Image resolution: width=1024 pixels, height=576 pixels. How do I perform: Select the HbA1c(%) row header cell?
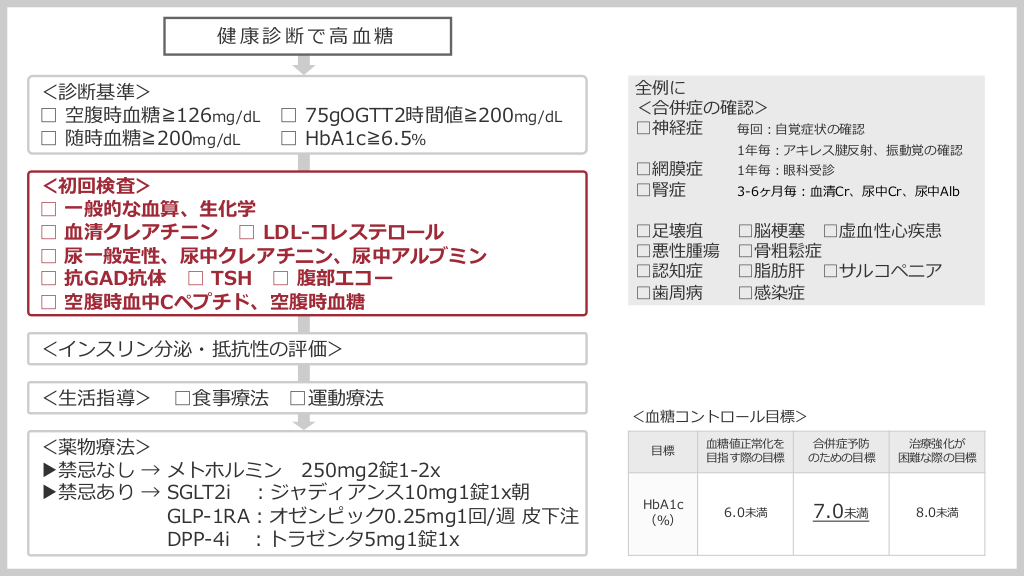(x=662, y=512)
